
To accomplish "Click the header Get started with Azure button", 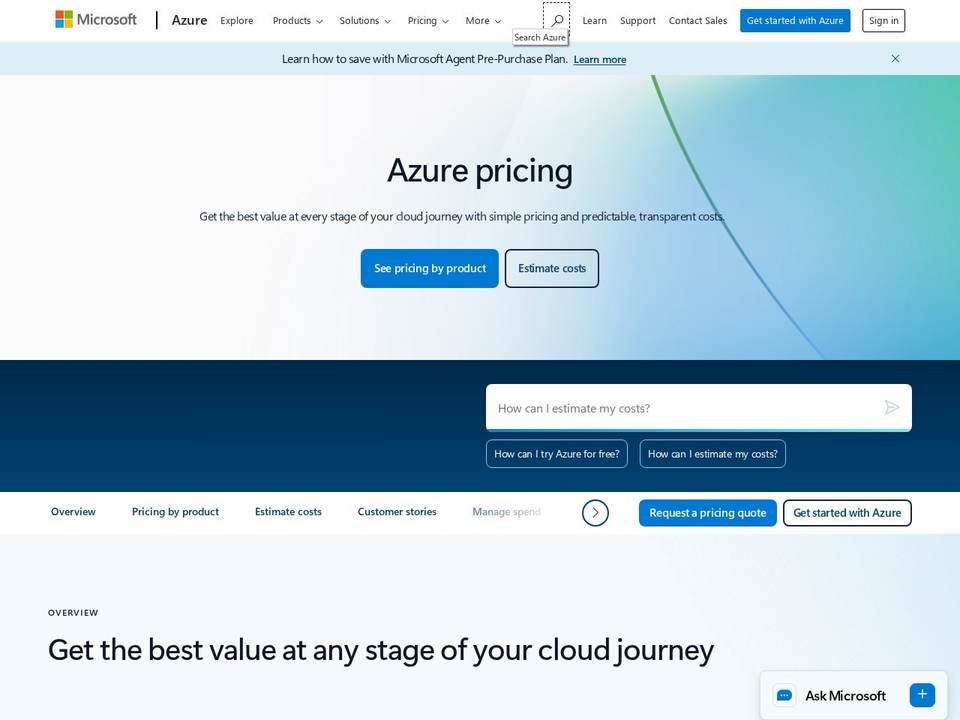I will [x=795, y=21].
